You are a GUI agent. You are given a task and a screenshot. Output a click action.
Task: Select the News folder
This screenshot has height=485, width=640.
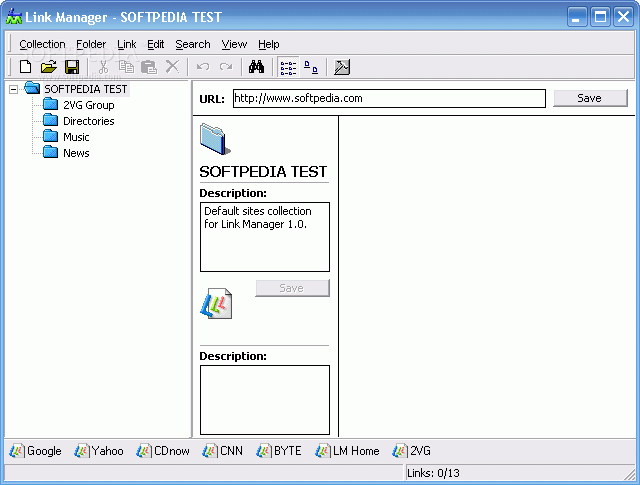(x=76, y=153)
